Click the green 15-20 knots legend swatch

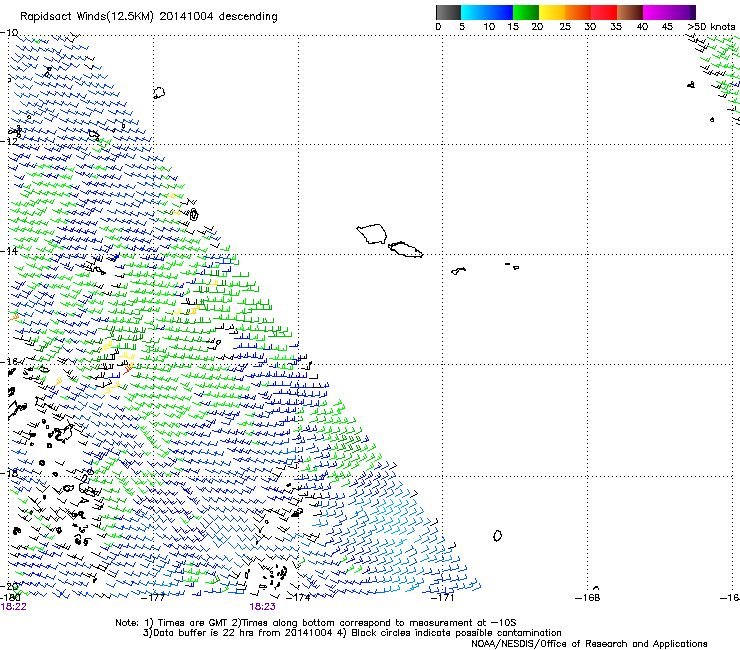[x=526, y=12]
